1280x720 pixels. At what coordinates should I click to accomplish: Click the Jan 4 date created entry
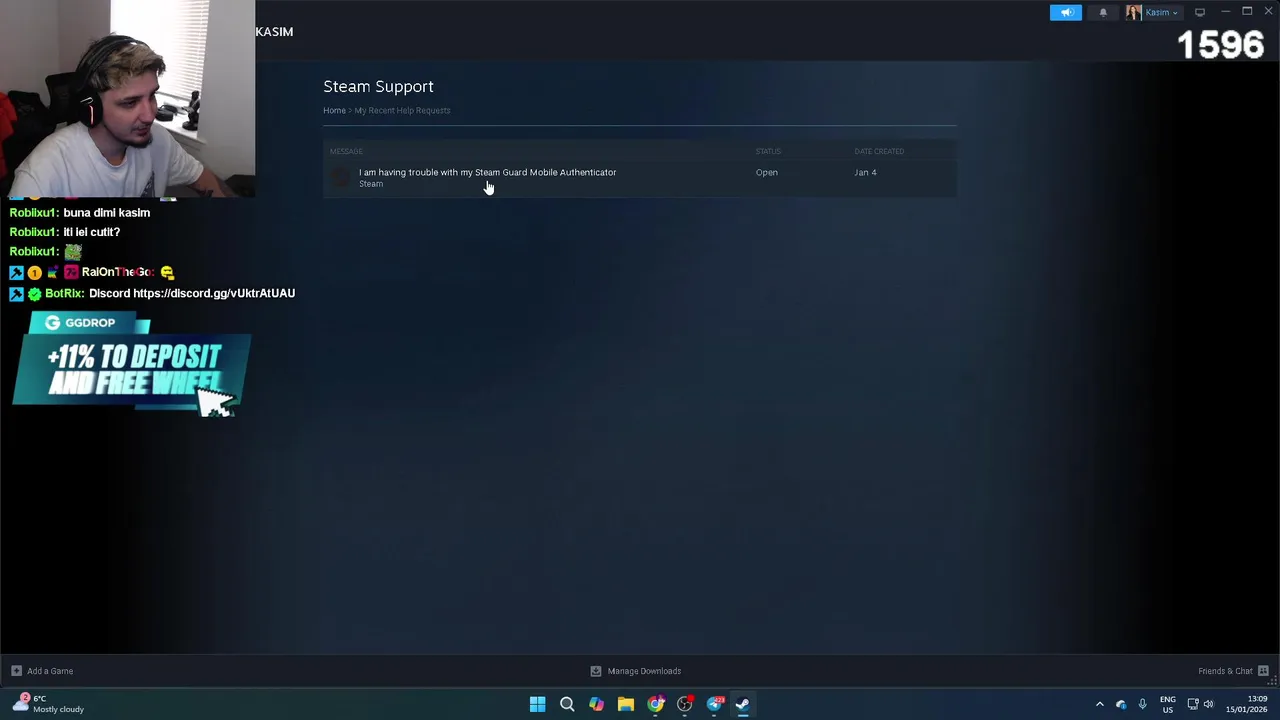tap(865, 172)
